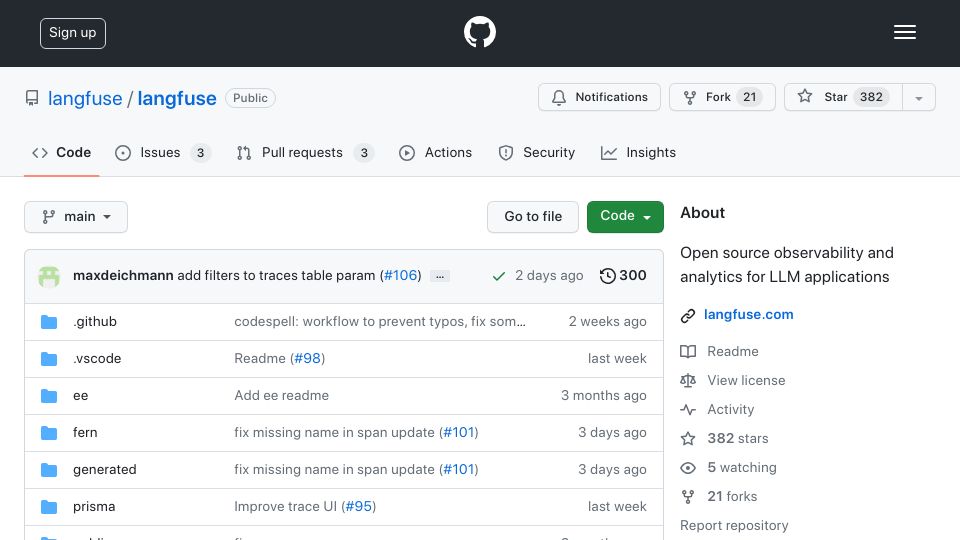Click the green checkmark commit status
The width and height of the screenshot is (960, 540).
click(x=498, y=276)
